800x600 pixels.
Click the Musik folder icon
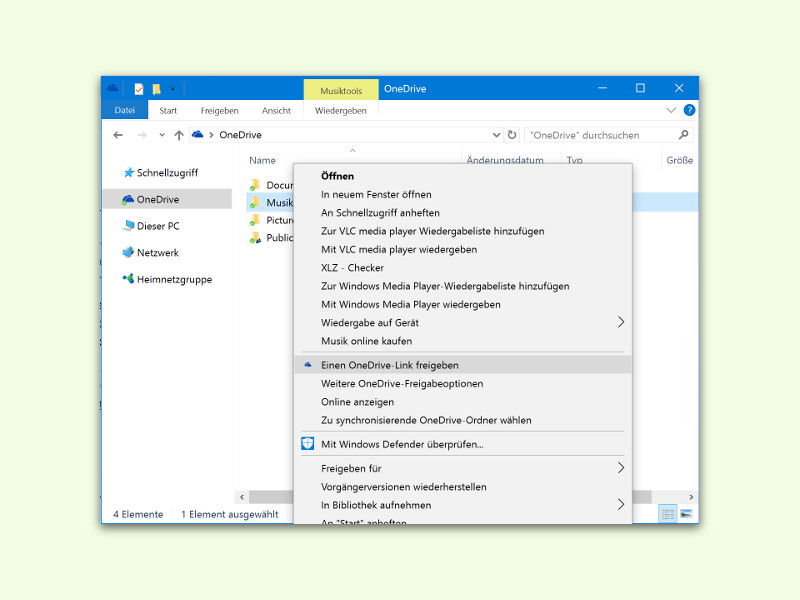pyautogui.click(x=255, y=203)
